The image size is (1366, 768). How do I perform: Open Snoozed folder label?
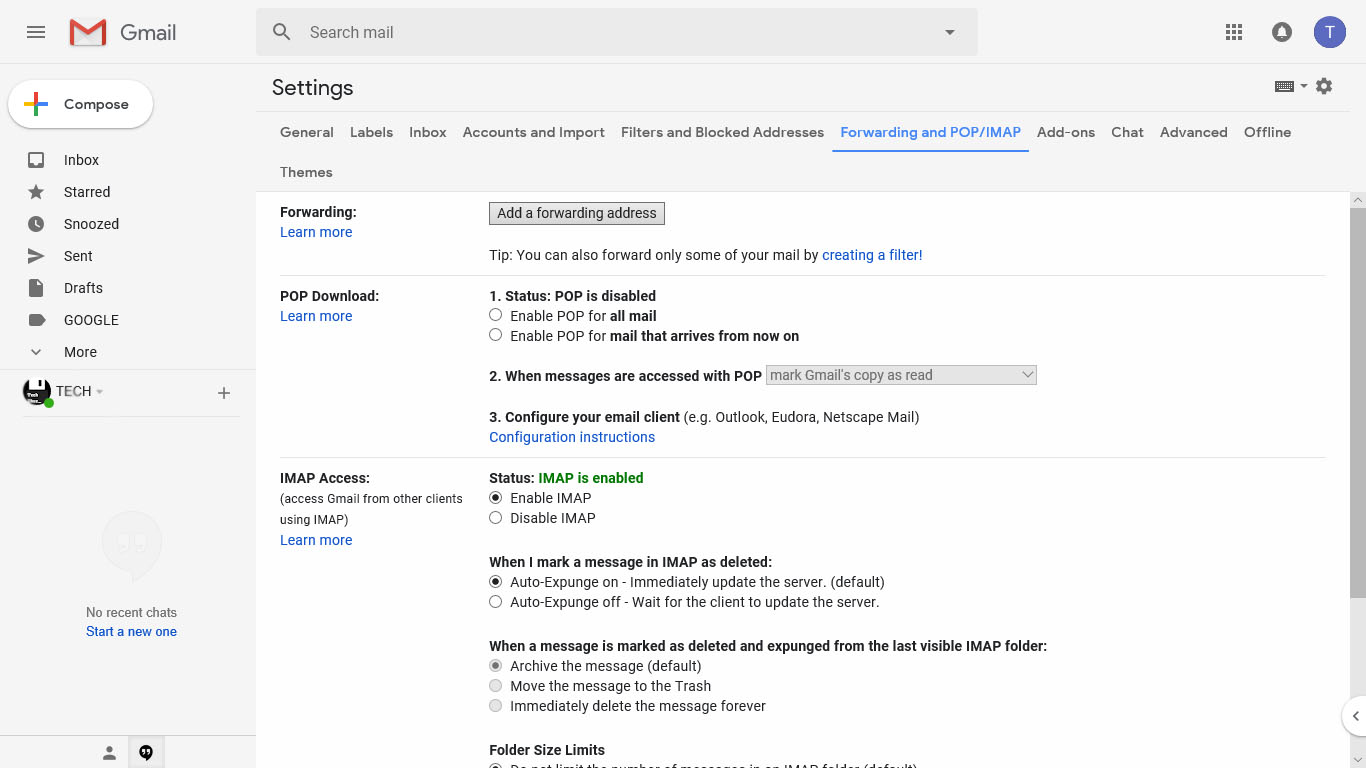(x=91, y=224)
